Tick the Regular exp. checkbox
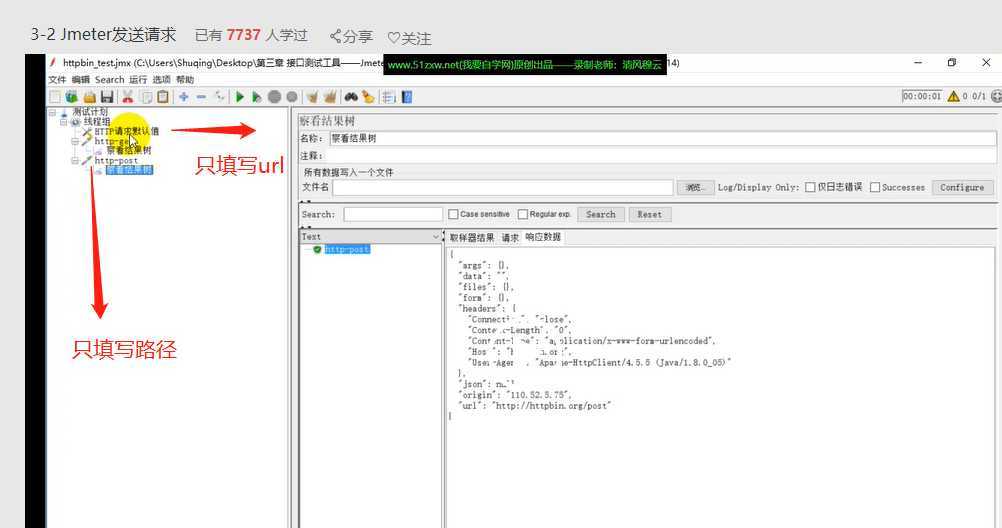The width and height of the screenshot is (1002, 528). 523,214
